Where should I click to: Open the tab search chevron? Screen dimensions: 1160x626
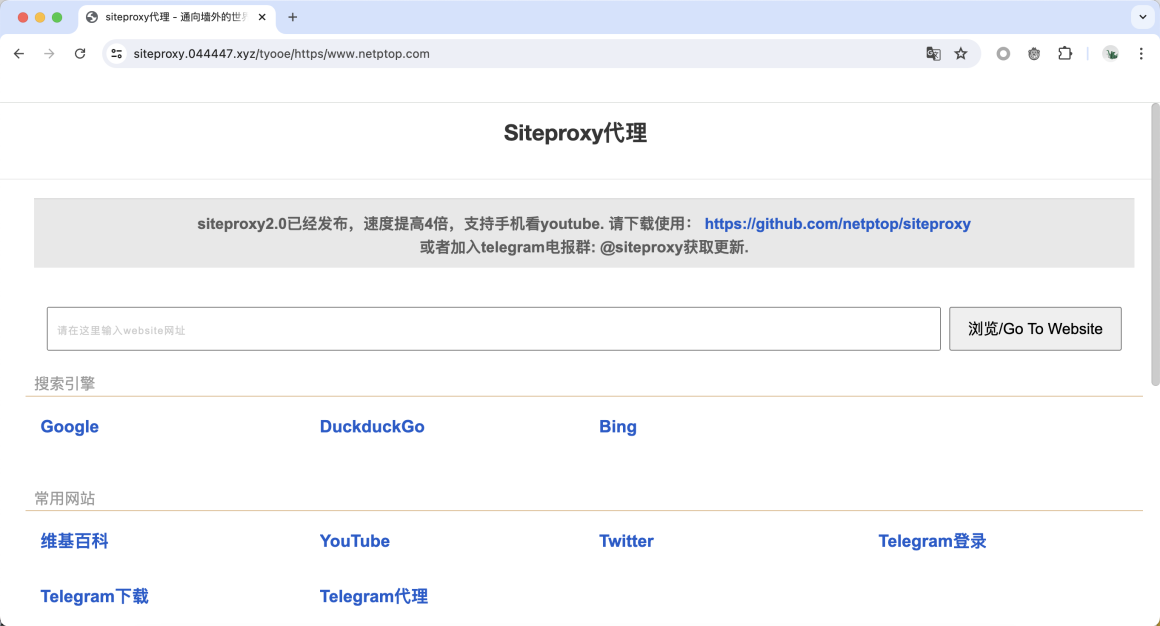1142,17
